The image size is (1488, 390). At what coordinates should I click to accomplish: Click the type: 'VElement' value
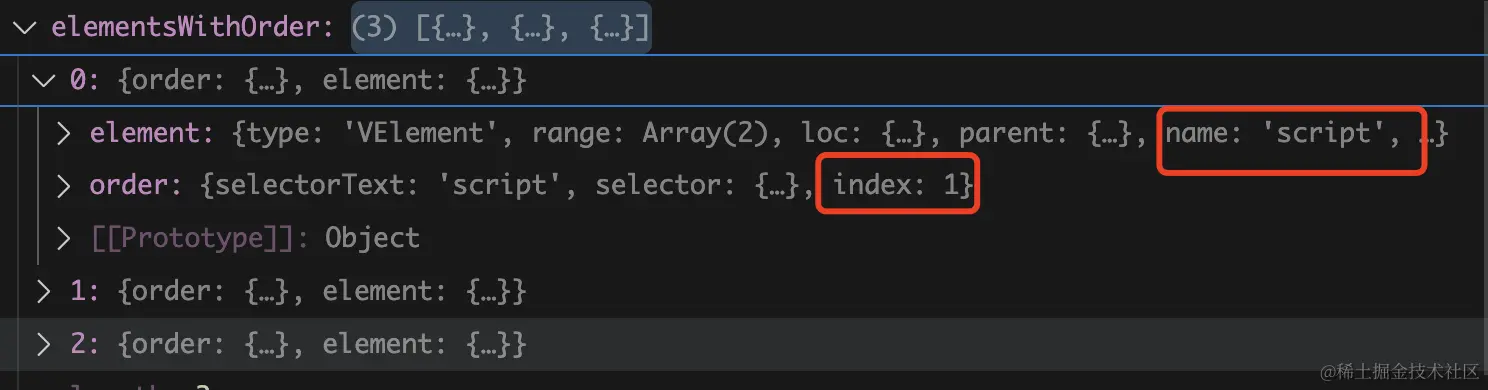[x=379, y=133]
